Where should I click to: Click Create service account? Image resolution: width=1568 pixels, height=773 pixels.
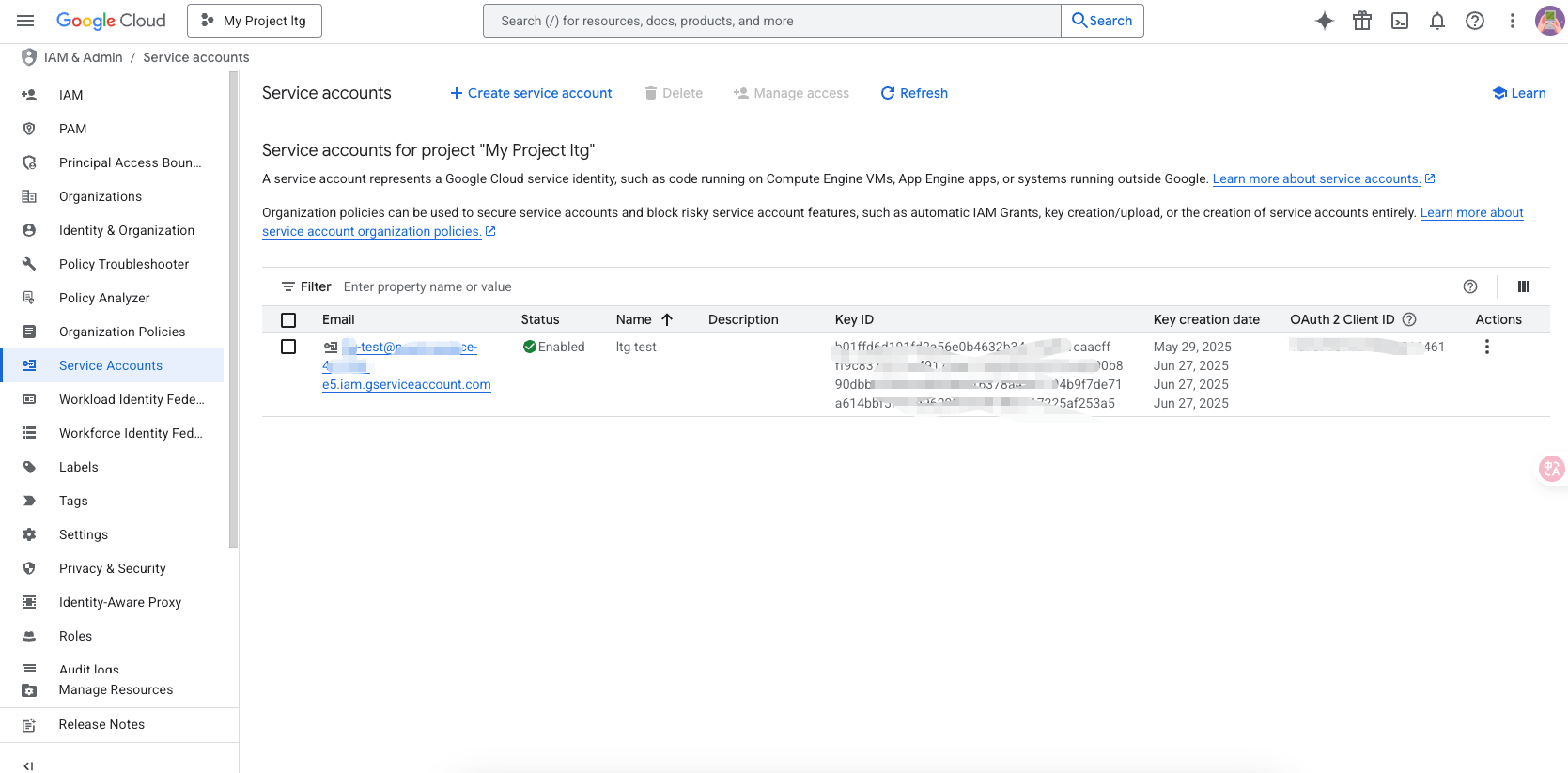point(531,93)
